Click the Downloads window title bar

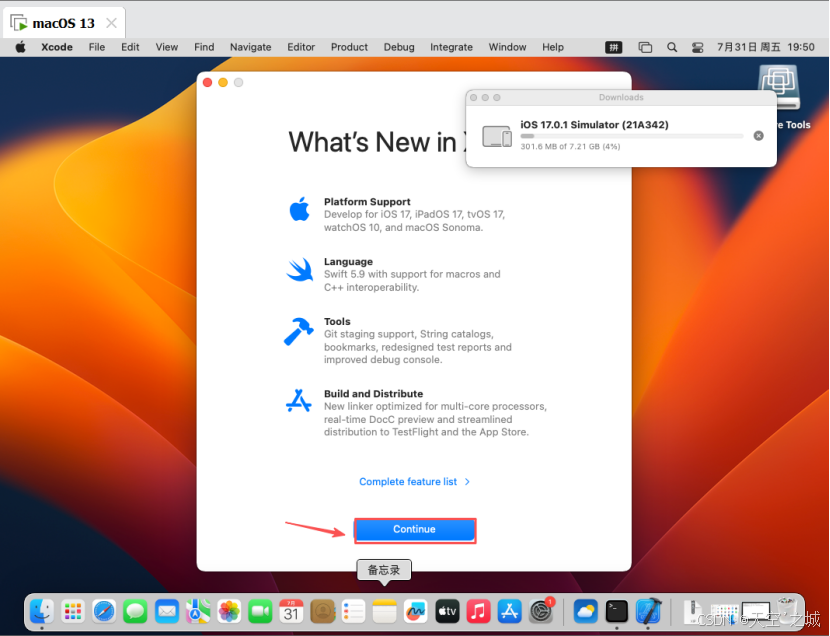click(x=621, y=97)
